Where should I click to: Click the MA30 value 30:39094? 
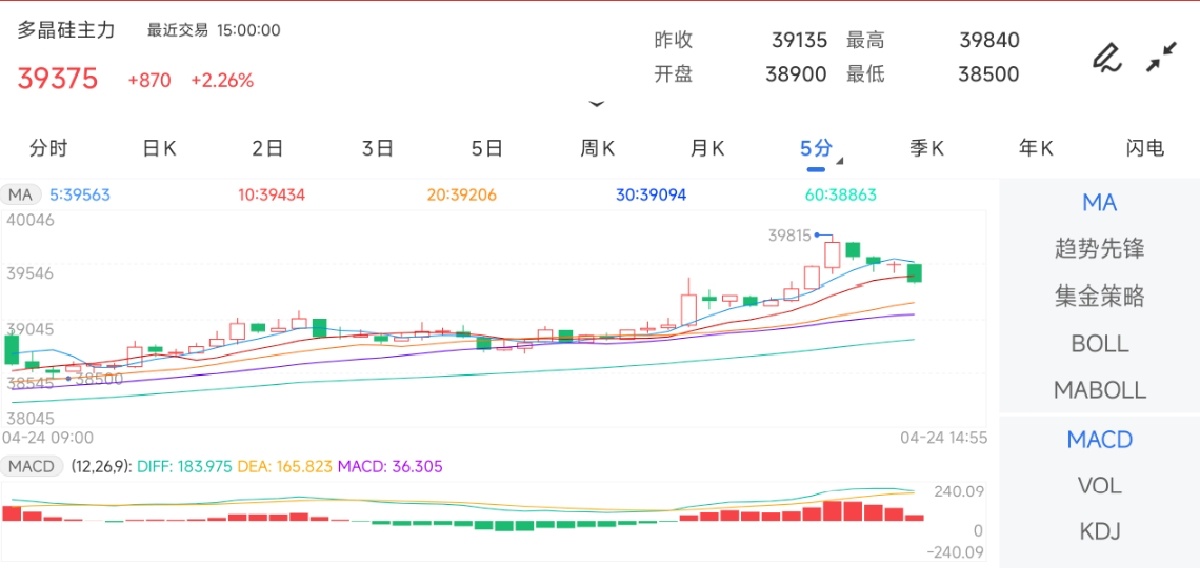point(651,195)
